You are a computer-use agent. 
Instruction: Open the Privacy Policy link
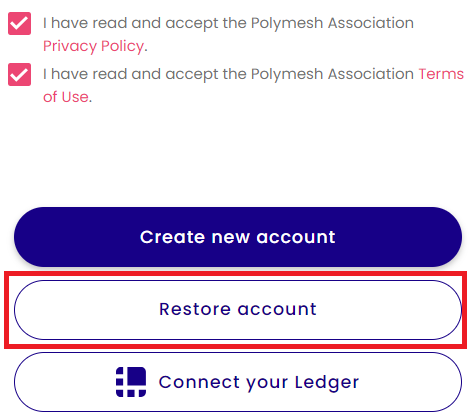pyautogui.click(x=93, y=46)
